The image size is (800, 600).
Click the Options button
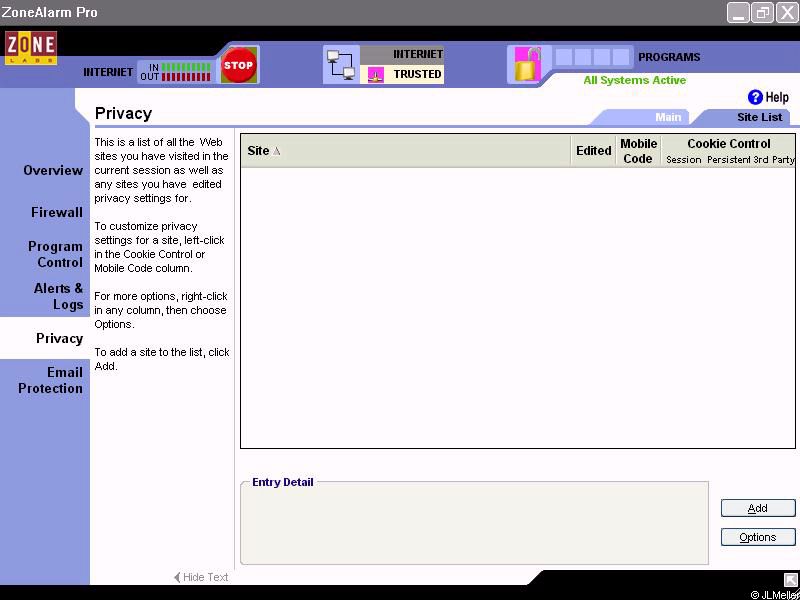tap(758, 537)
